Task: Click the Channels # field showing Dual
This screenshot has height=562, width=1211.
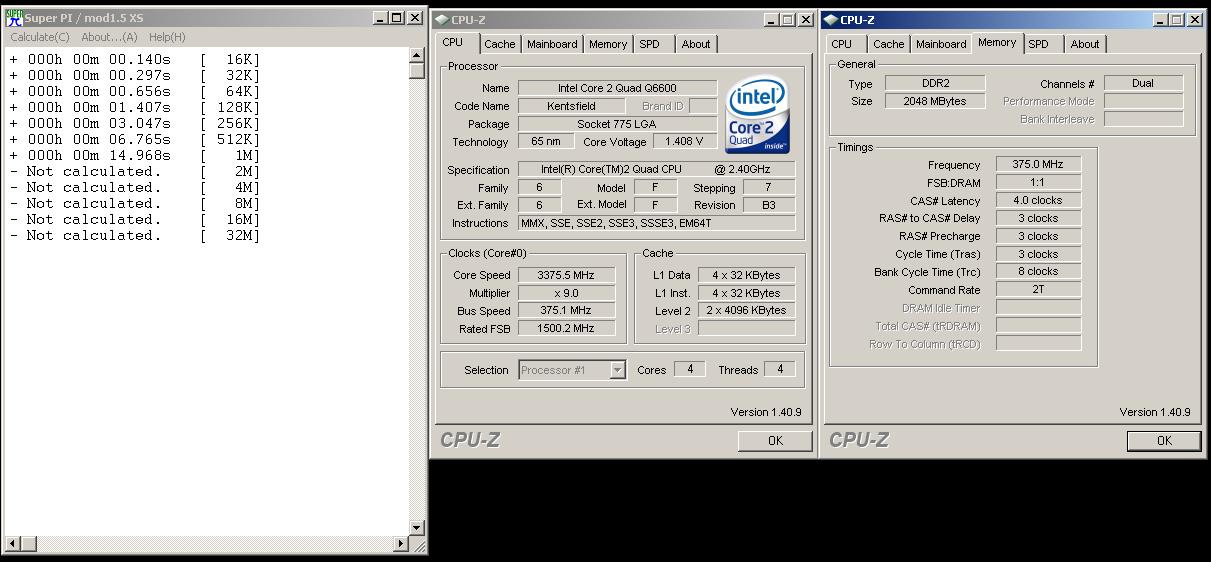Action: tap(1143, 83)
